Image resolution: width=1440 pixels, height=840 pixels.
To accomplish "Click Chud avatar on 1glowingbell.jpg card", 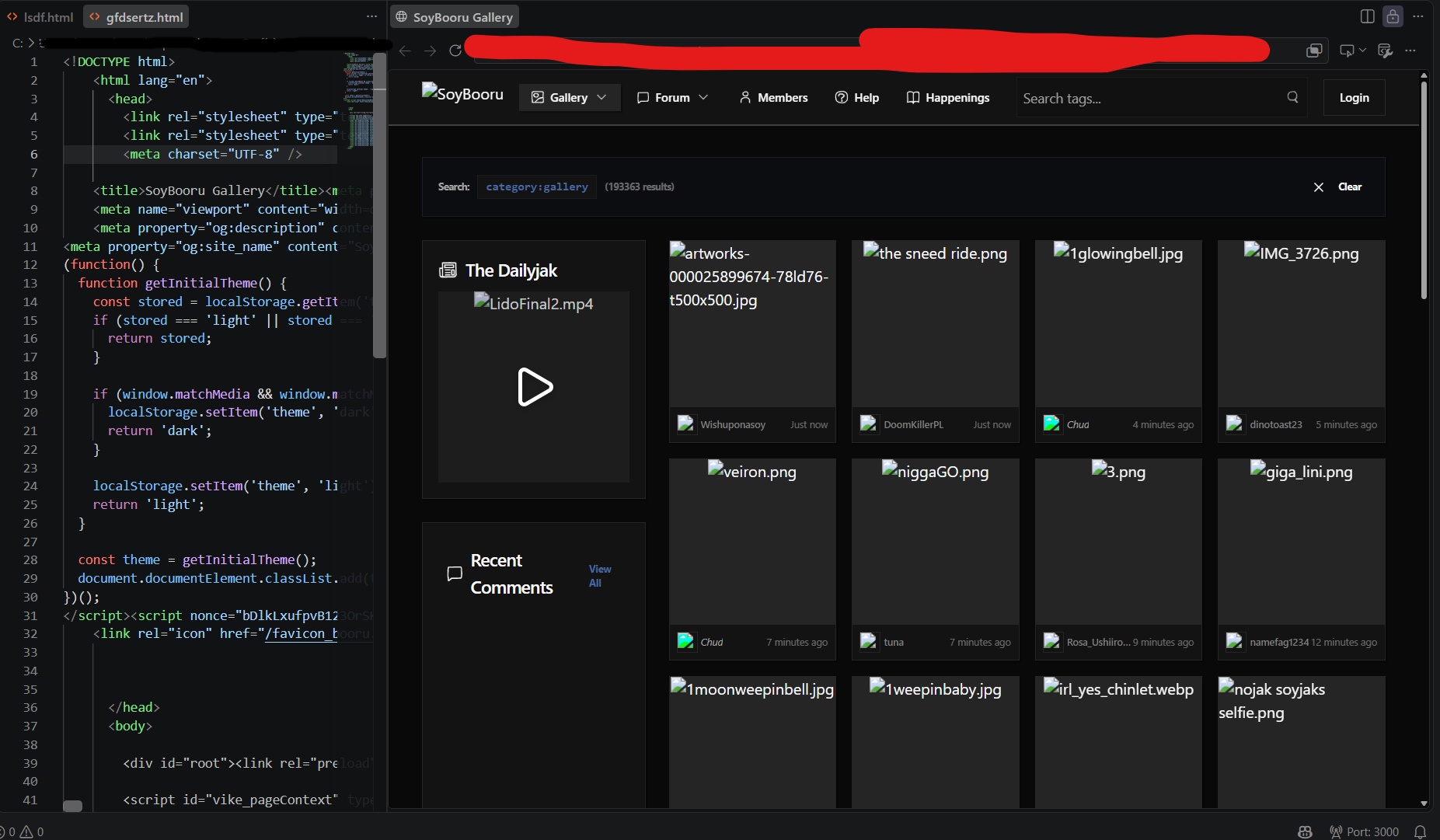I will click(1051, 423).
